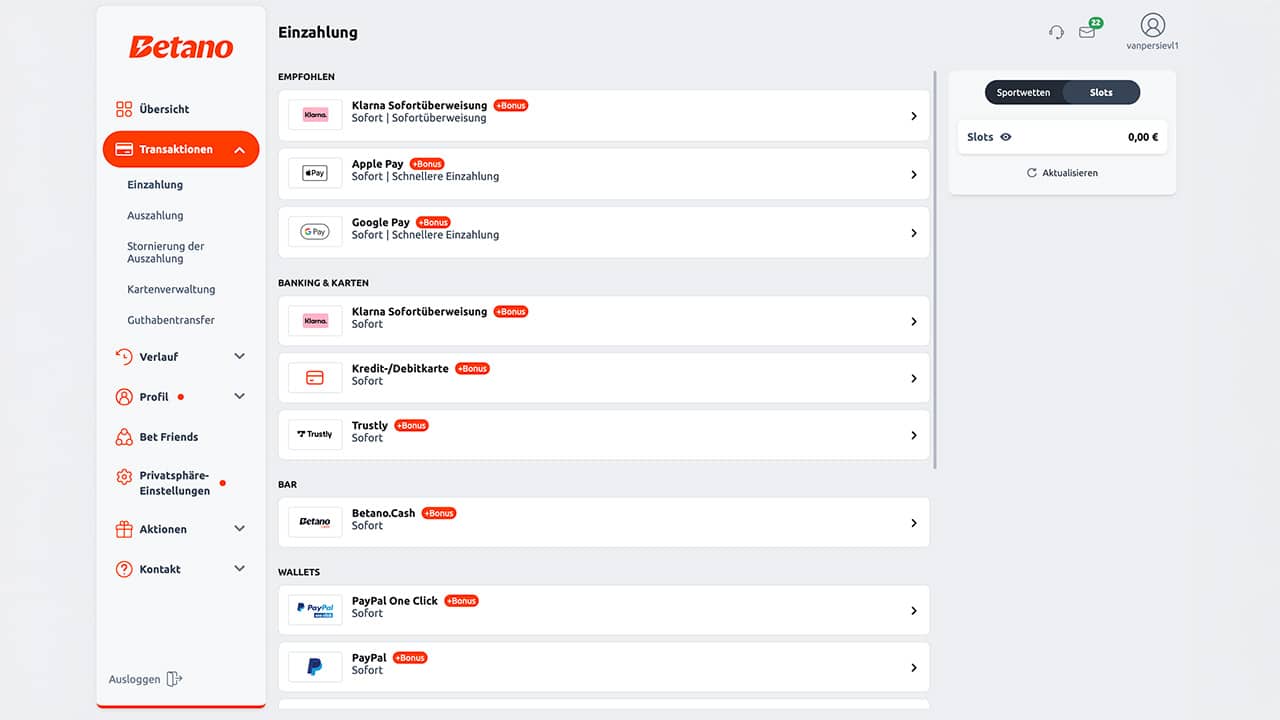Open Klarna row arrow under Banking & Karten
This screenshot has height=720, width=1280.
[x=914, y=322]
